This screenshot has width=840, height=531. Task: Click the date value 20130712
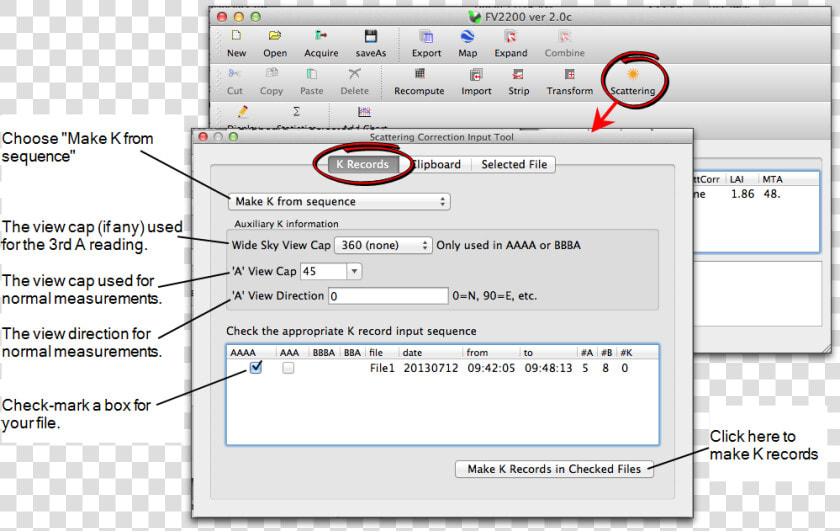click(431, 368)
